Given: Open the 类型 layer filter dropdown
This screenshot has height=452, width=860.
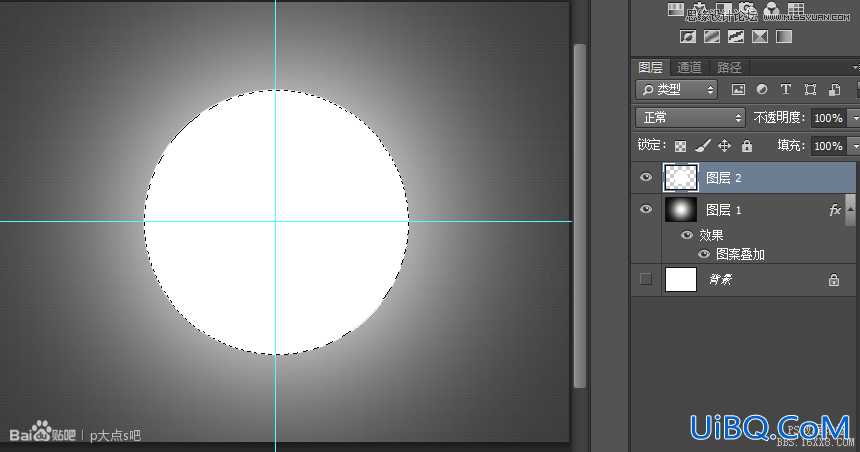Looking at the screenshot, I should point(676,89).
